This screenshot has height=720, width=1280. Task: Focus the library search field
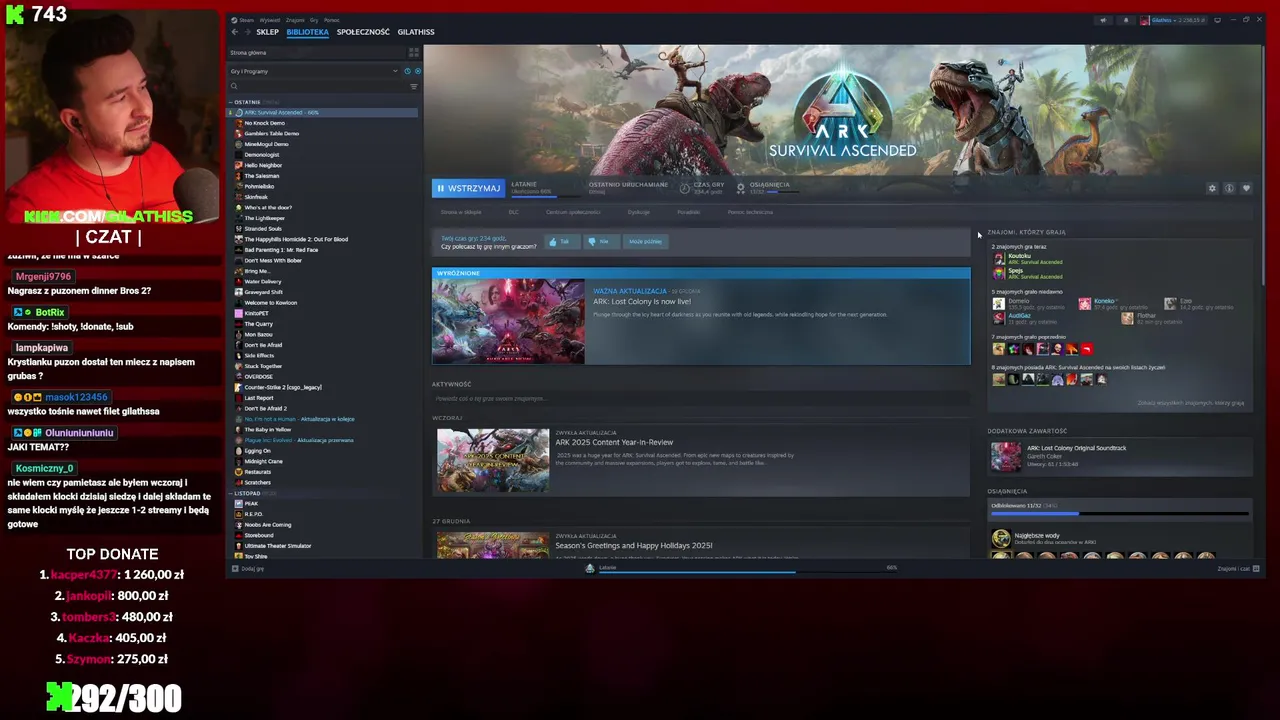pyautogui.click(x=317, y=86)
